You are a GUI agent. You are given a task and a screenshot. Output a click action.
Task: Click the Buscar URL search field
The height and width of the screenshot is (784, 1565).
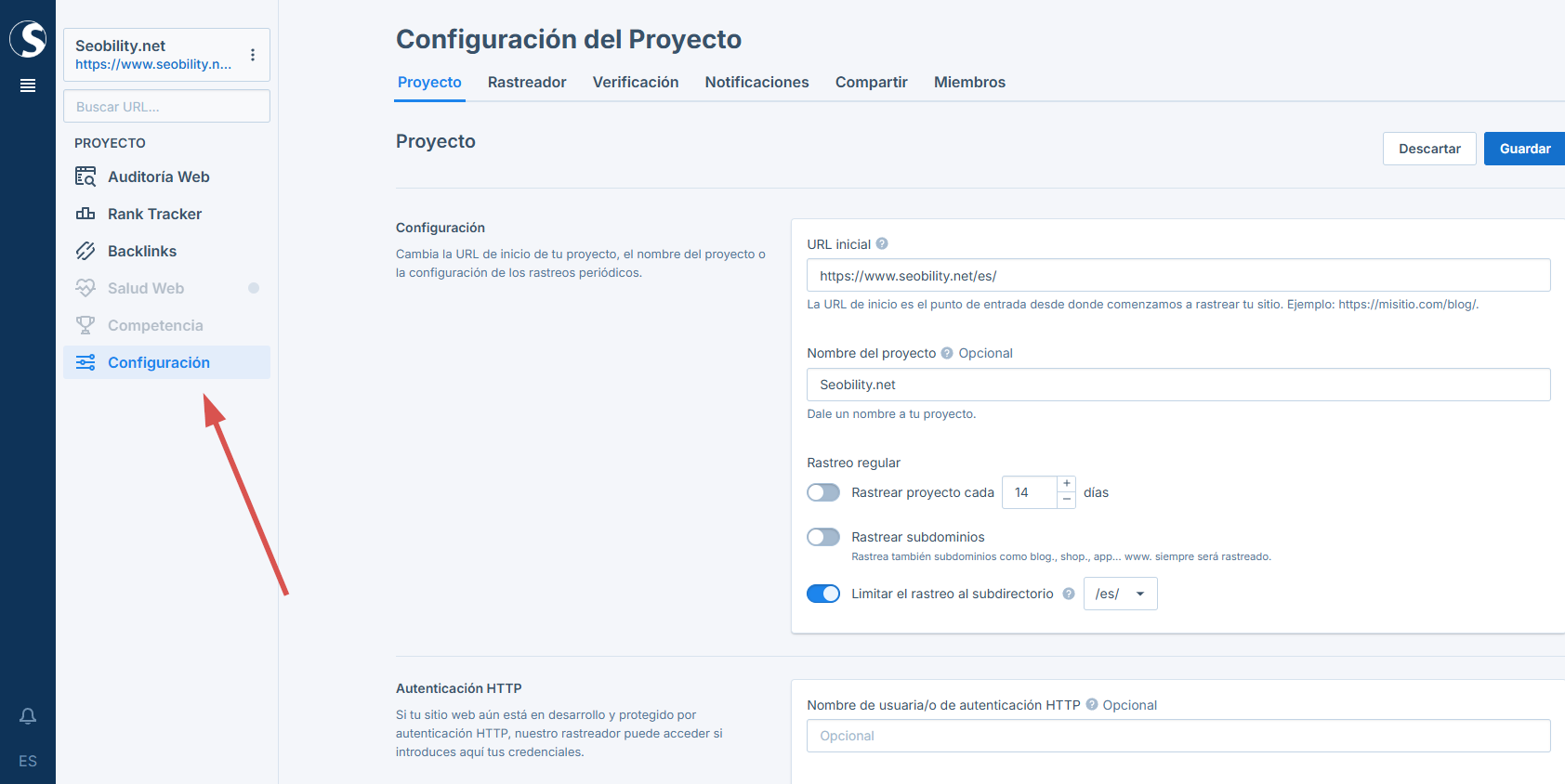click(166, 106)
